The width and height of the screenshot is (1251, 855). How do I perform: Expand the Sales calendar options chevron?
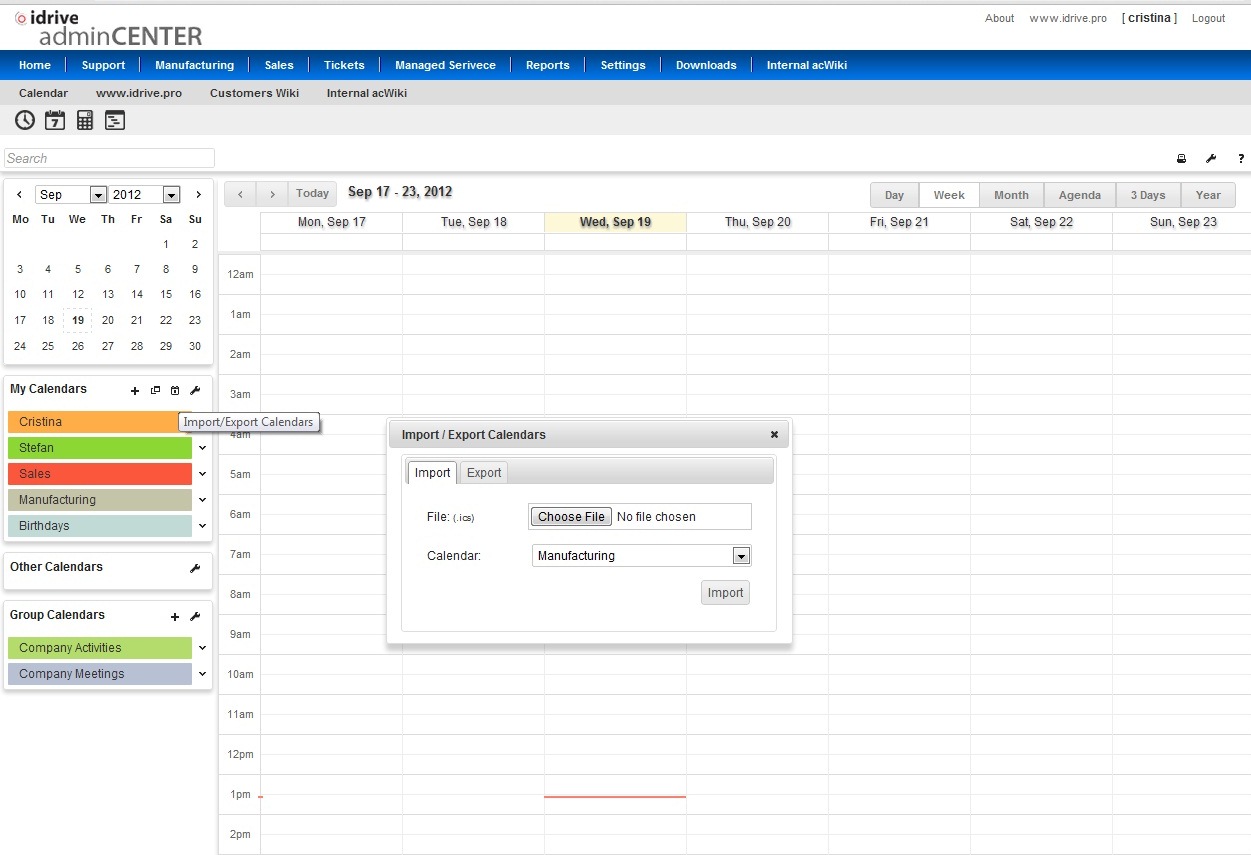(202, 474)
